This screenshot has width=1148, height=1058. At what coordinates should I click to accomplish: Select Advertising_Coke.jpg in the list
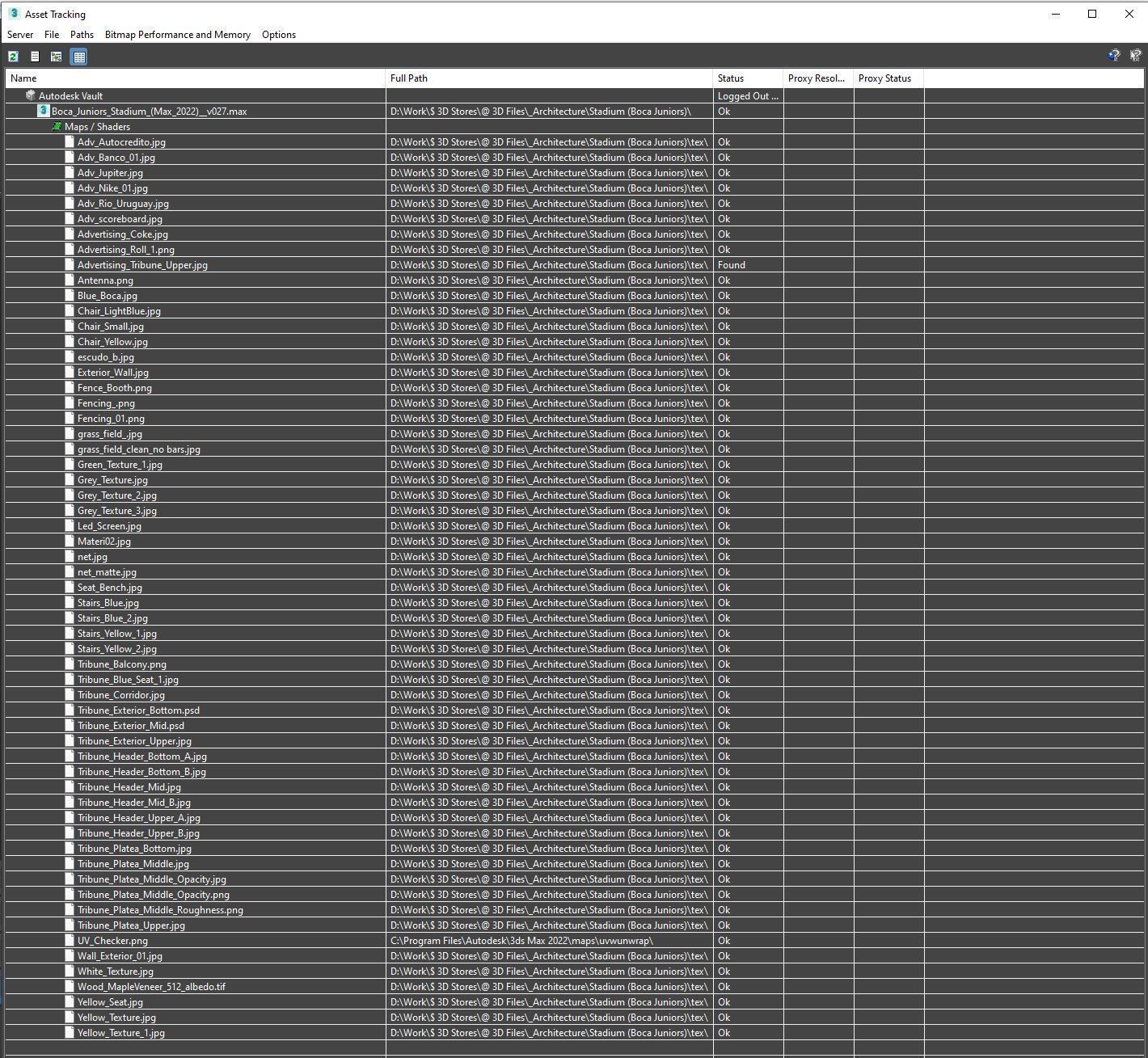[123, 234]
